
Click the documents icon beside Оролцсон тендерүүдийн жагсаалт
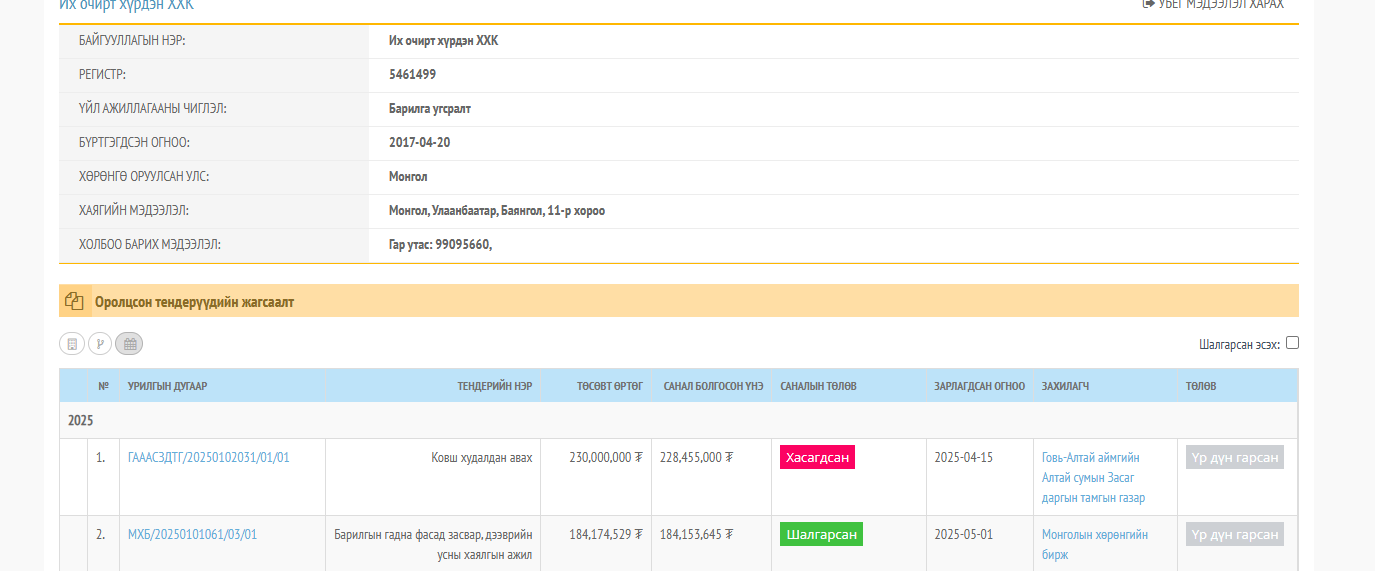click(x=74, y=301)
